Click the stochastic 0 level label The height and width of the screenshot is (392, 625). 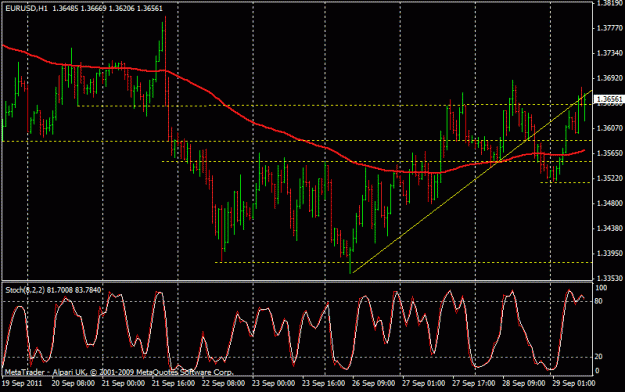coord(597,371)
